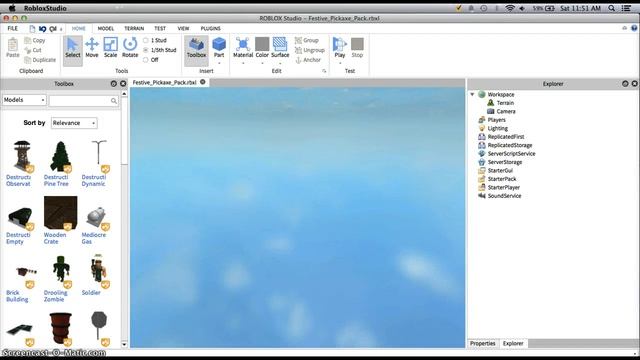The image size is (640, 360).
Task: Open the Surface dropdown arrow
Action: 280,63
